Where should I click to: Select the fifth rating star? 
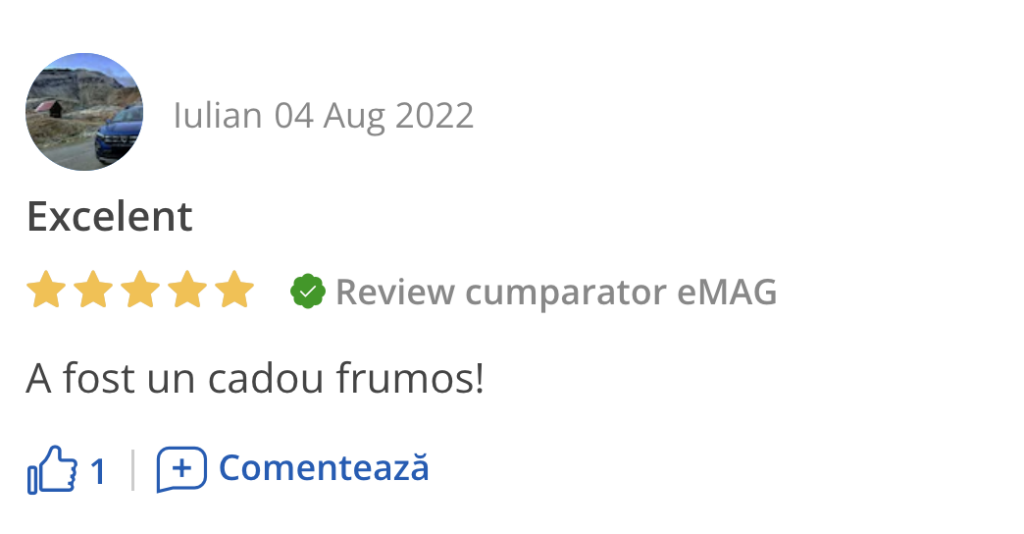(x=234, y=290)
